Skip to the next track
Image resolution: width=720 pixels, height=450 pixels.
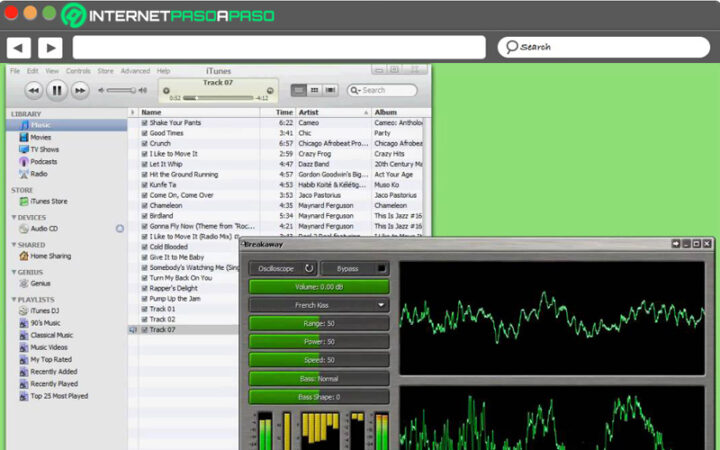coord(80,90)
